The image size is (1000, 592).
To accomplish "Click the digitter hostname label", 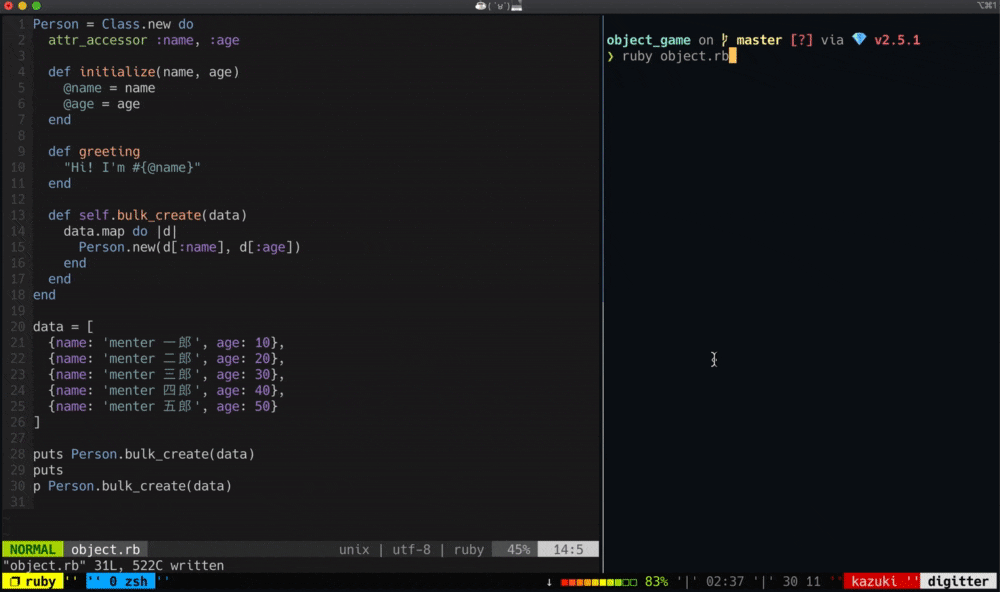I will (958, 580).
